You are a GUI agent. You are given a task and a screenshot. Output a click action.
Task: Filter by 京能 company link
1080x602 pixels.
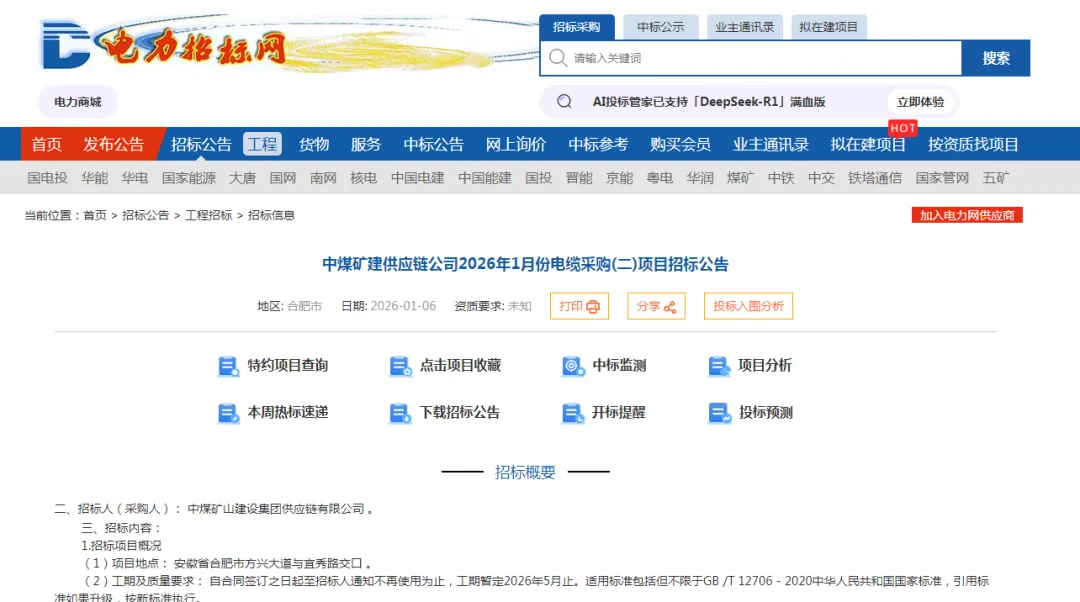pos(620,178)
